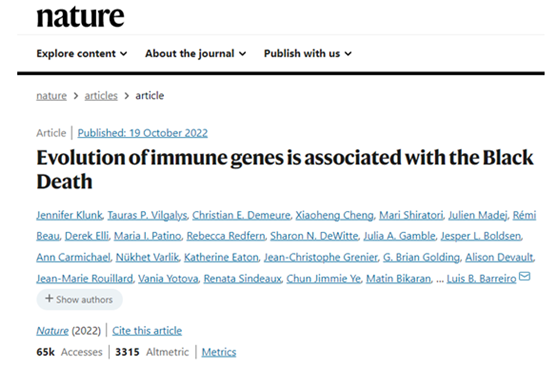Click the nature journal logo
This screenshot has width=558, height=368.
tap(80, 16)
